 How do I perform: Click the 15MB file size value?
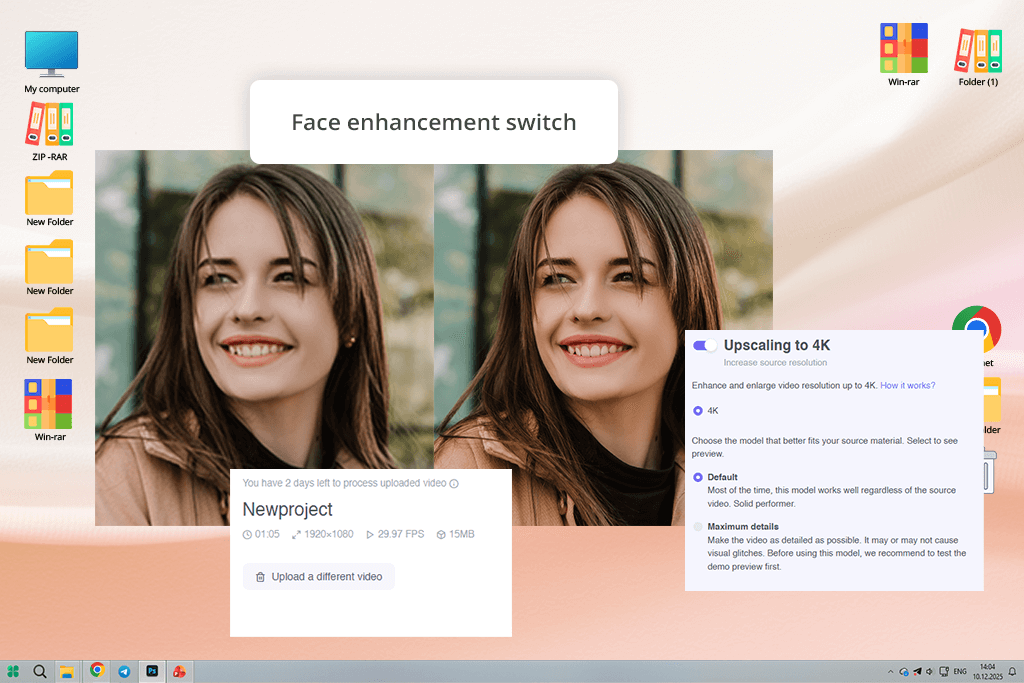tap(462, 534)
